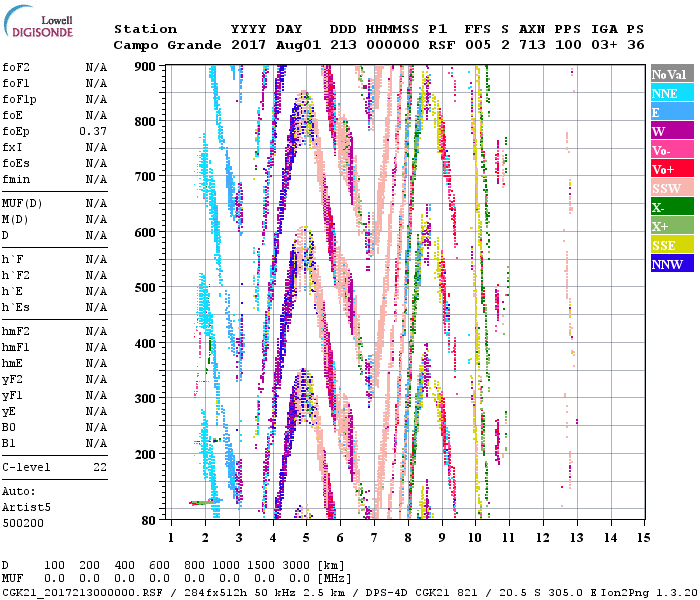
Task: Click the NNE legend color box
Action: (x=669, y=93)
